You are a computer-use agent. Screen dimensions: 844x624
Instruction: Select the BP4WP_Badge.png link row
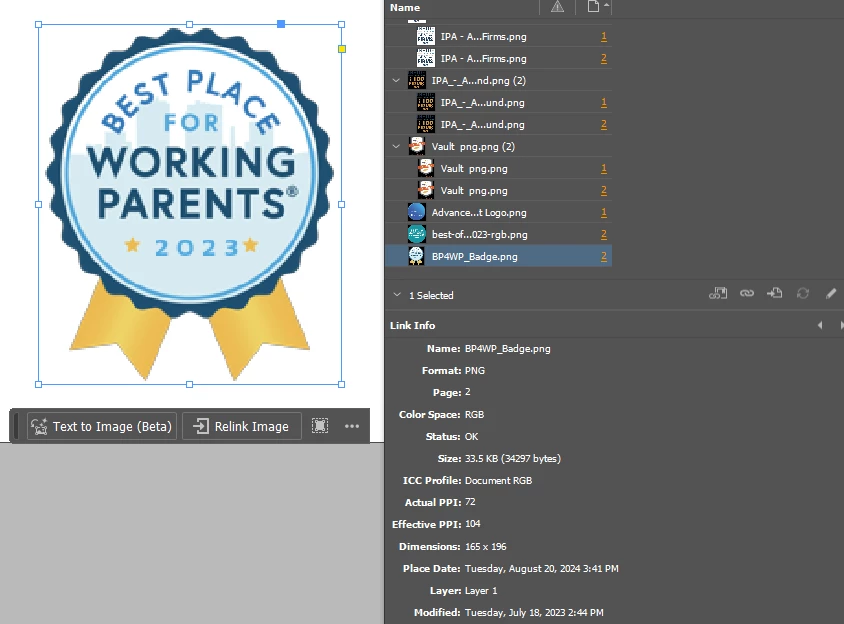coord(498,256)
